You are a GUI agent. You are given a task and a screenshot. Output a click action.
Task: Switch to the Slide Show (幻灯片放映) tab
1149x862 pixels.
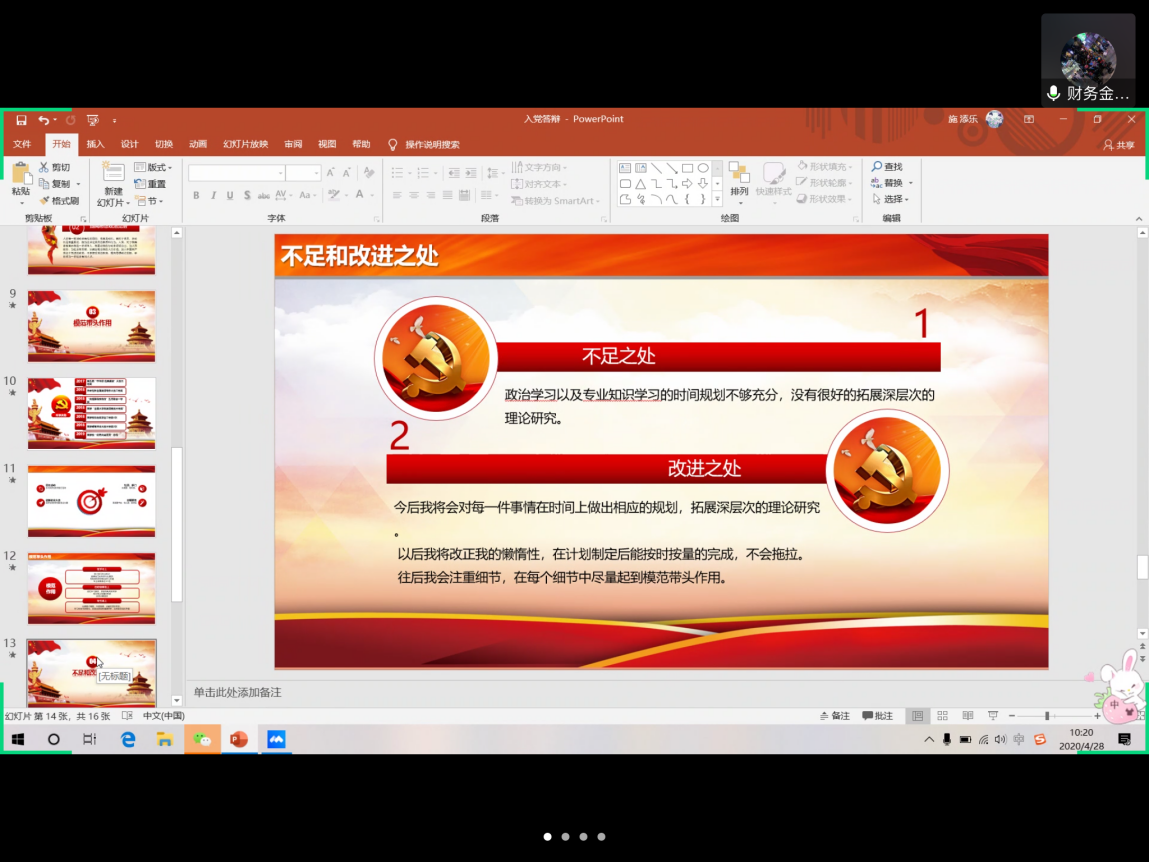point(245,145)
